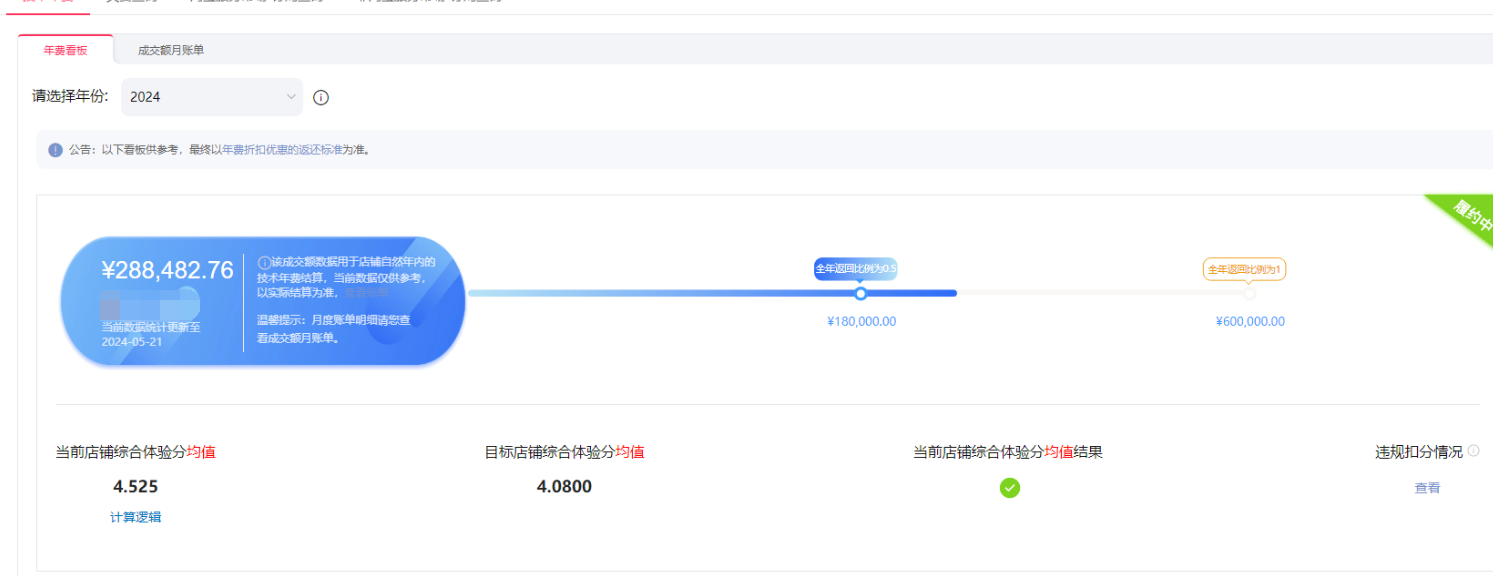Screen dimensions: 1493x576
Task: Click the info icon inside blue card
Action: (x=264, y=262)
